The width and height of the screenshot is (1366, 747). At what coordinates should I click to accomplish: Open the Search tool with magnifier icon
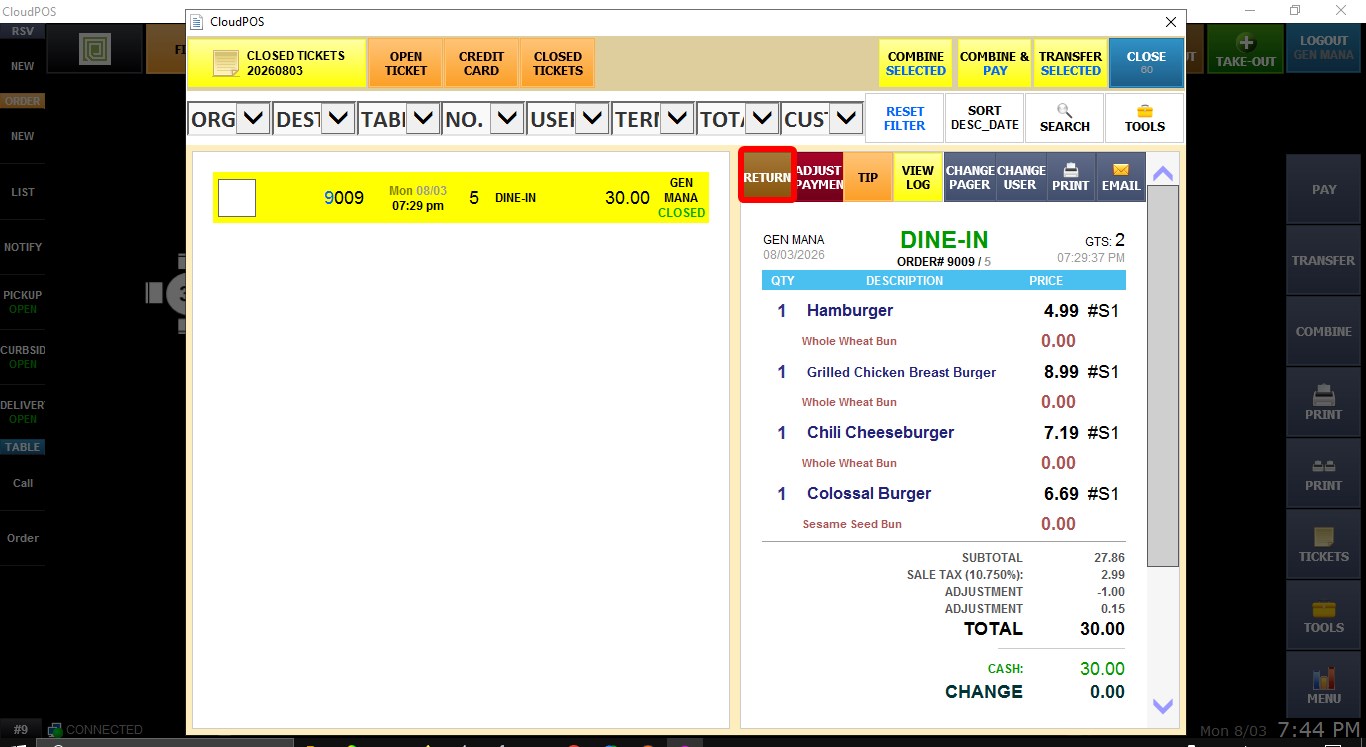pyautogui.click(x=1064, y=118)
